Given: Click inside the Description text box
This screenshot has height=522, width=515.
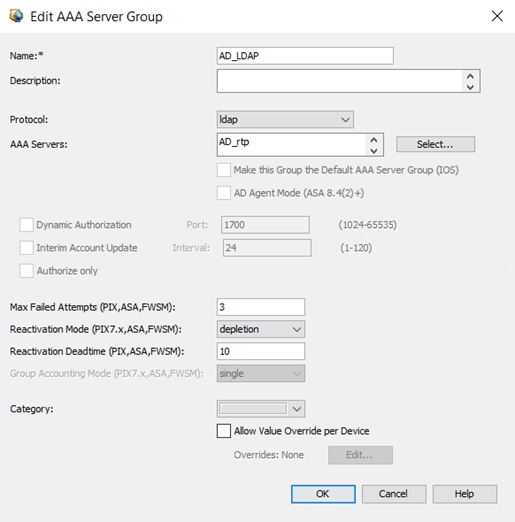Looking at the screenshot, I should pyautogui.click(x=339, y=81).
